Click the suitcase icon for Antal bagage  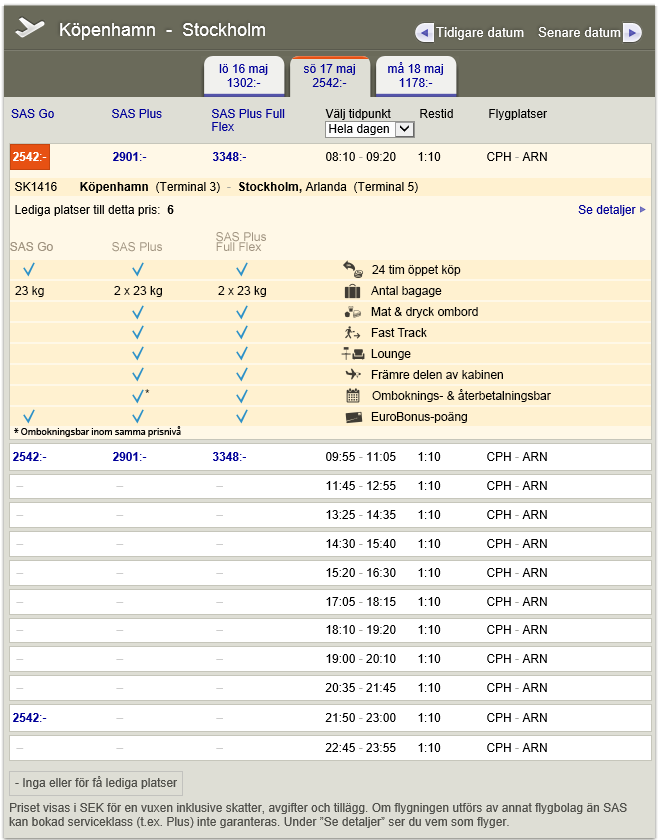(x=352, y=291)
